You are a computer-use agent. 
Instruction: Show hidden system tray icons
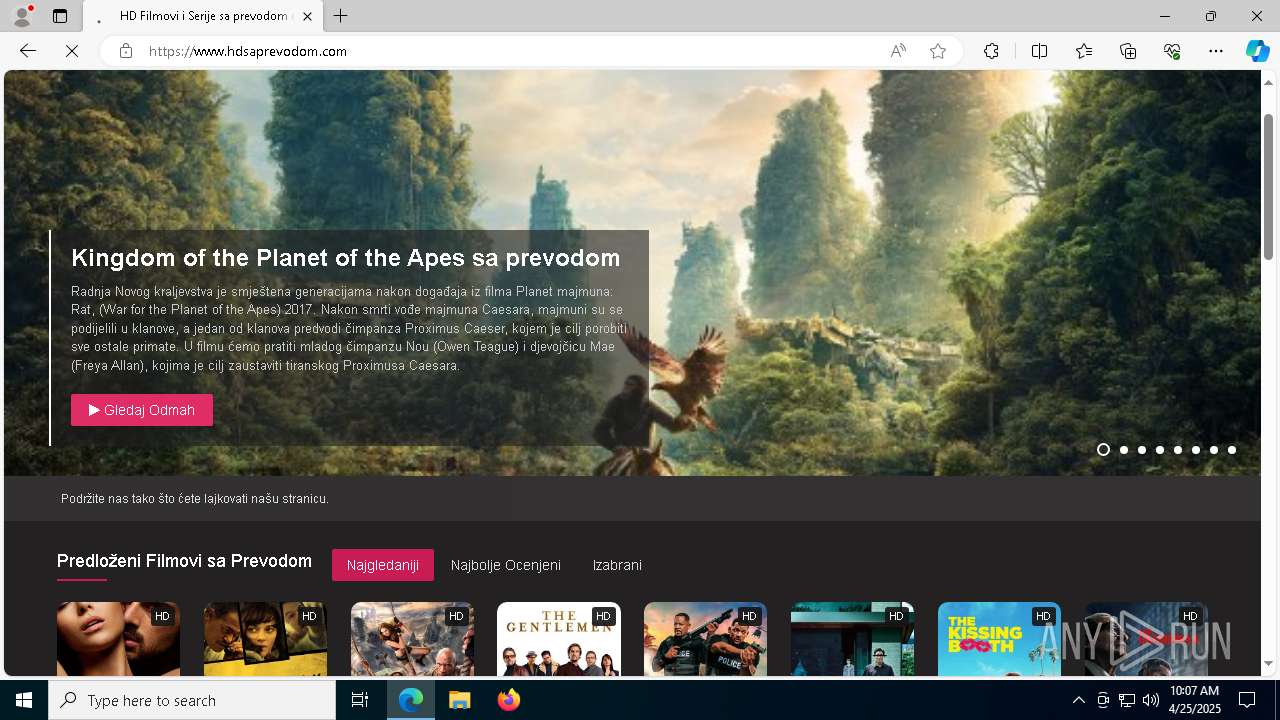coord(1078,700)
